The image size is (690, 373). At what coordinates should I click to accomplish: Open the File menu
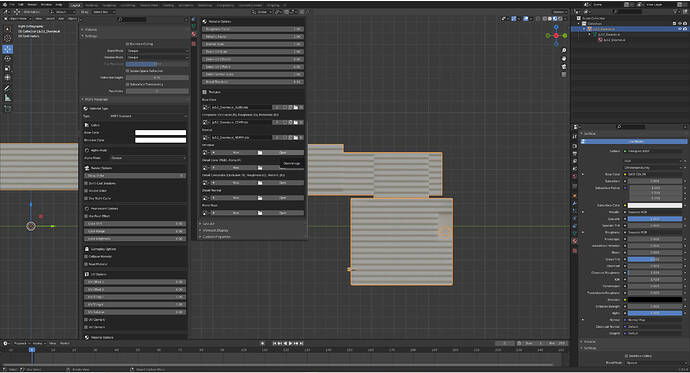12,4
